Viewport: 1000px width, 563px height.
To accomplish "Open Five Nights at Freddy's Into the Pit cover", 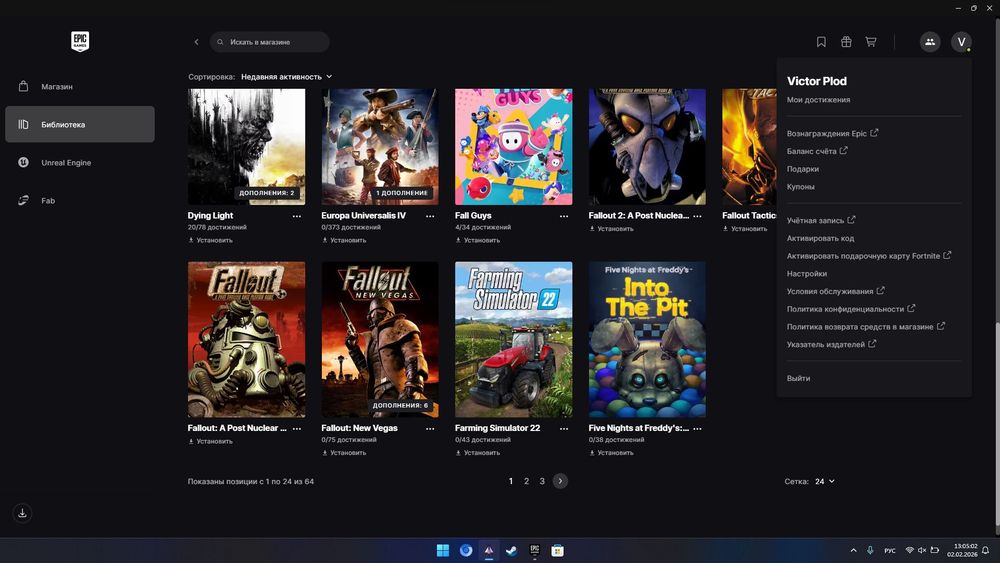I will click(x=647, y=339).
